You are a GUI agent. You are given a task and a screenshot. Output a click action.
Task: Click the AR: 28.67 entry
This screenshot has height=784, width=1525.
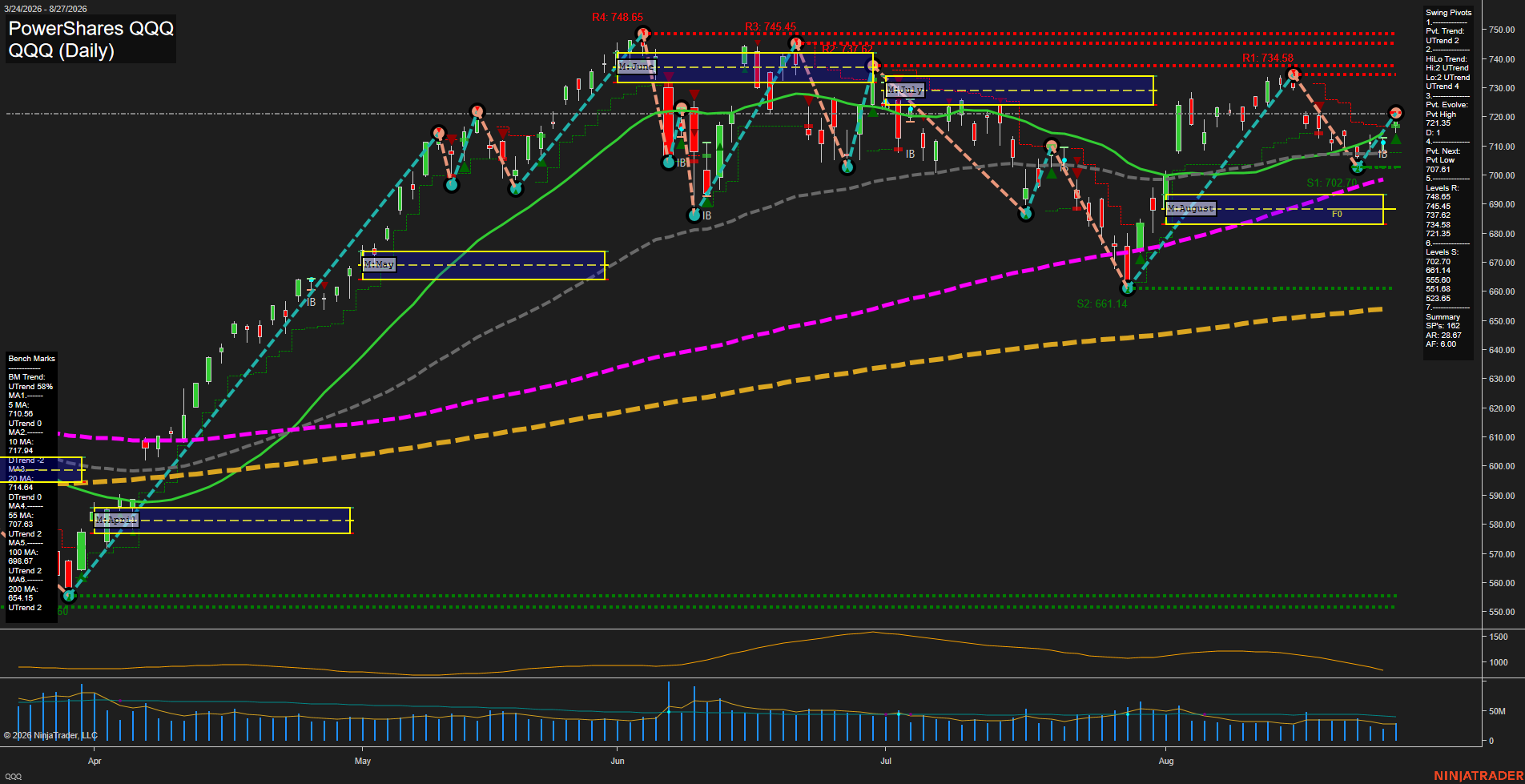[x=1443, y=336]
